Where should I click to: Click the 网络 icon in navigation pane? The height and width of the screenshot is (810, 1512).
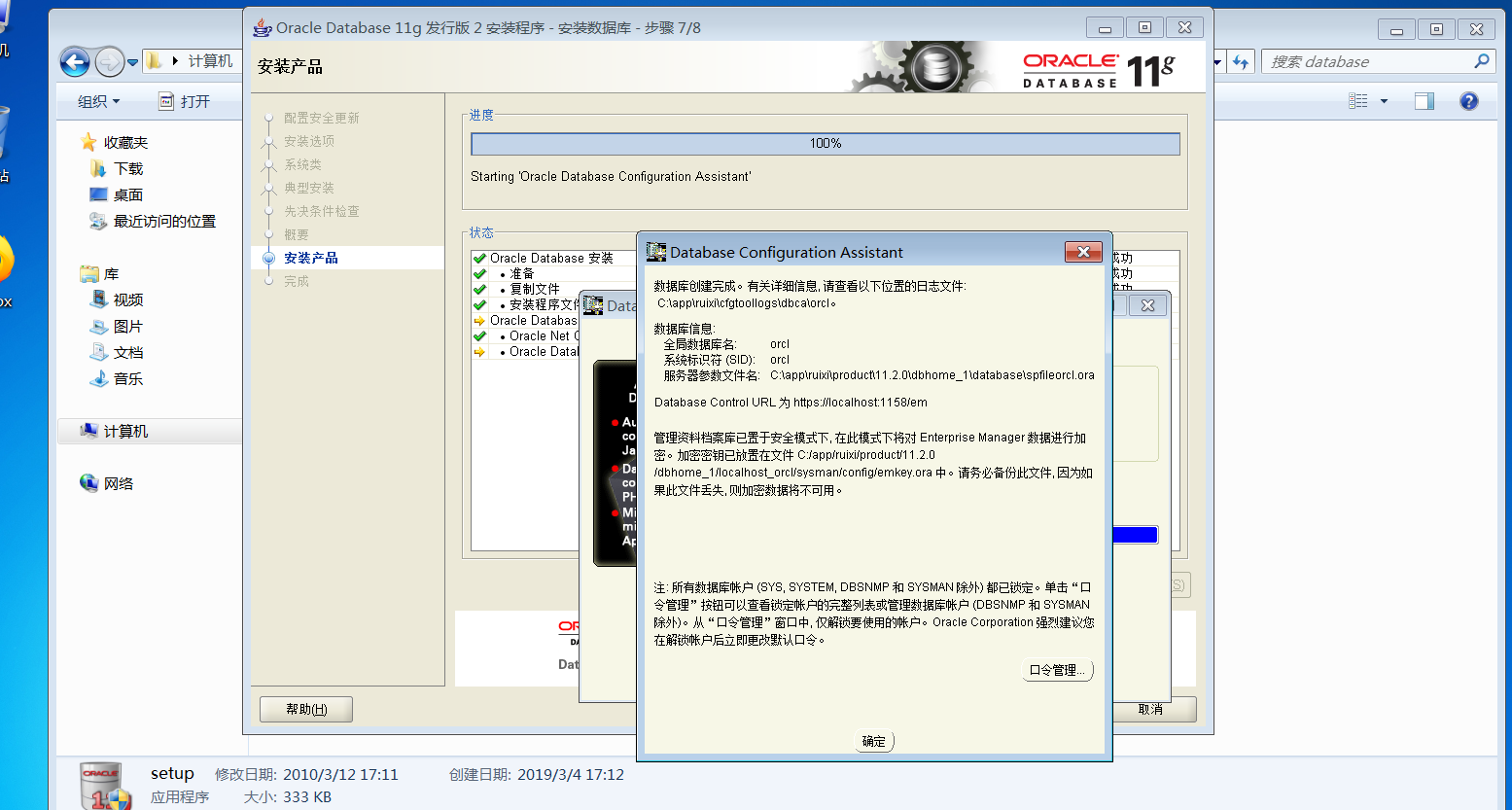point(88,483)
